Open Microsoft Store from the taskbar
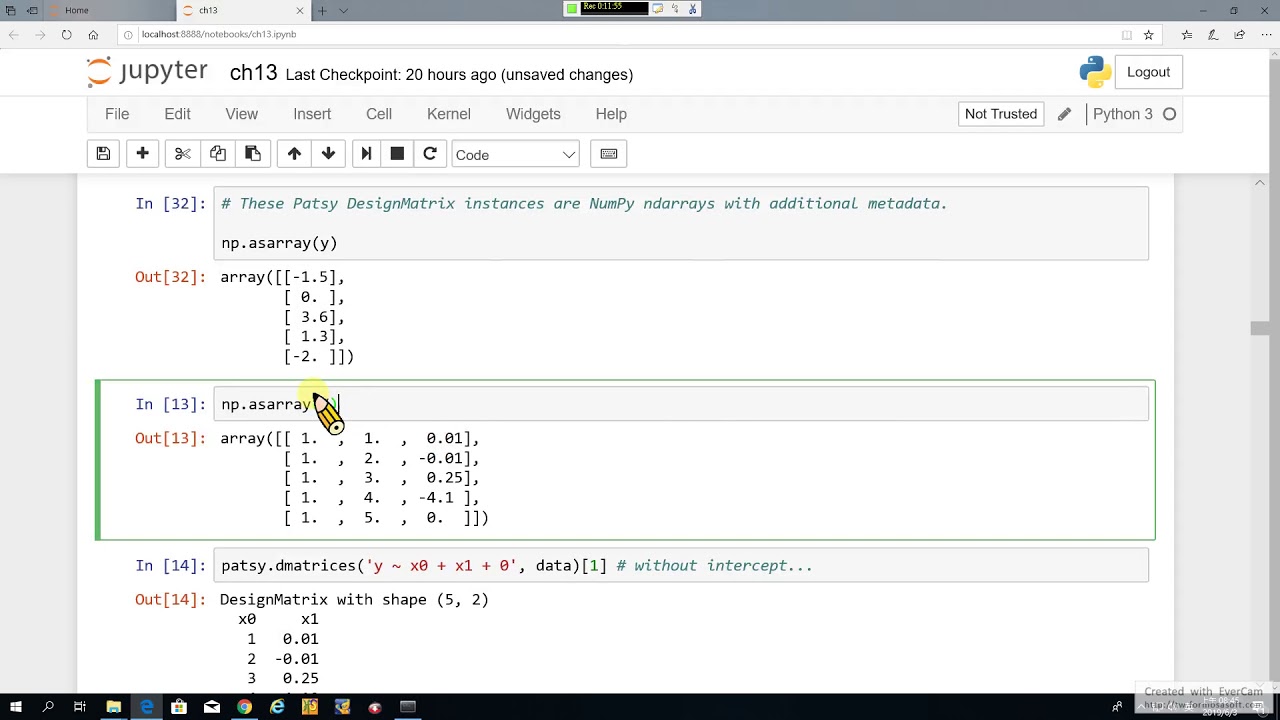Viewport: 1280px width, 720px height. (179, 707)
